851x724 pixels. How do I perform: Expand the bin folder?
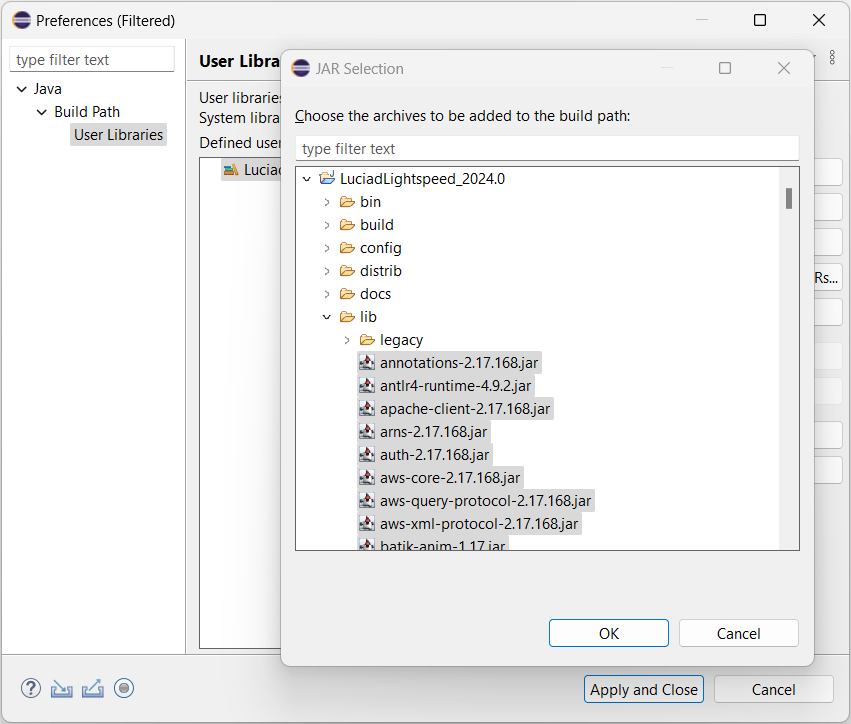(x=327, y=202)
